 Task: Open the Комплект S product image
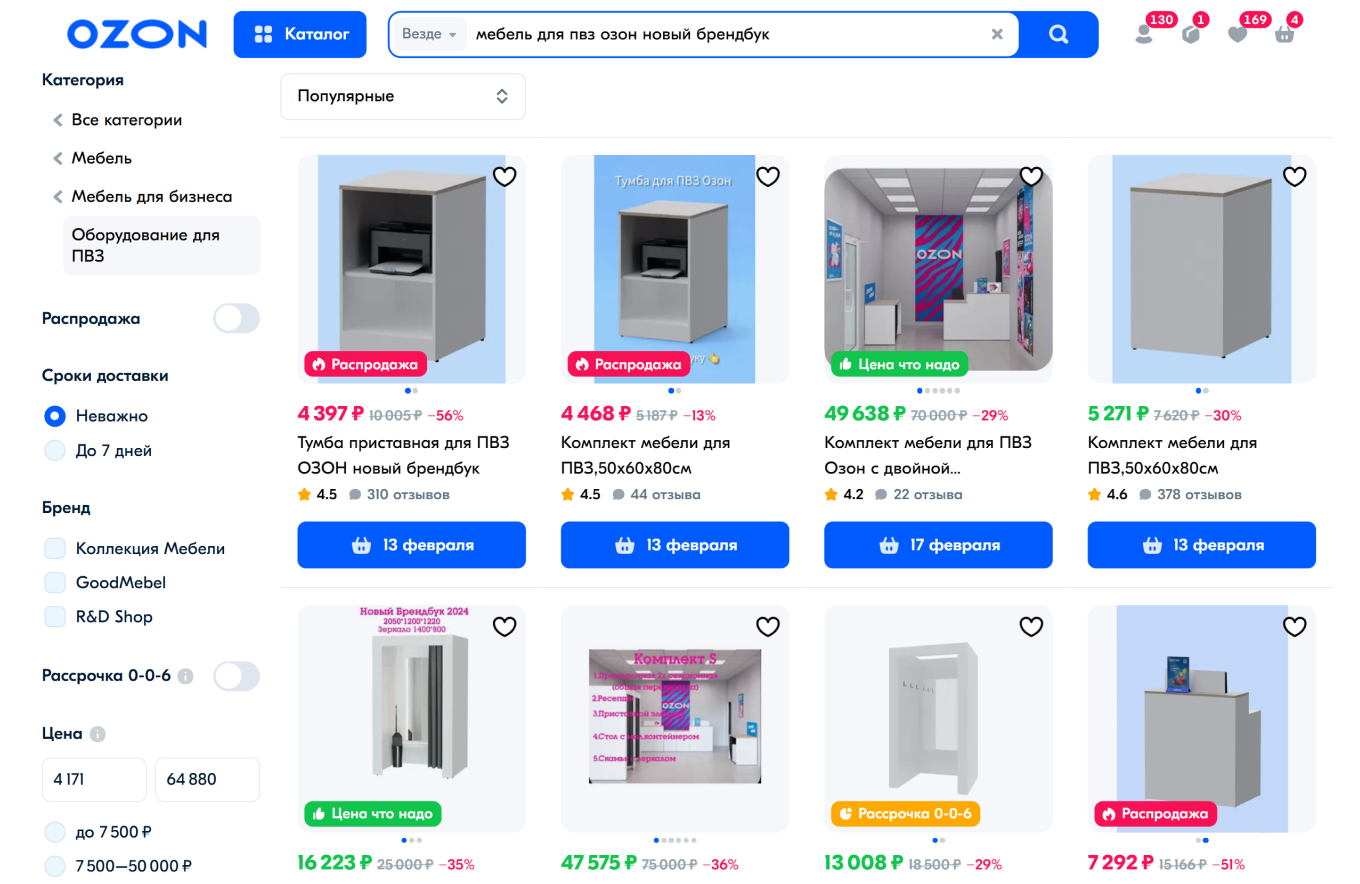tap(675, 719)
